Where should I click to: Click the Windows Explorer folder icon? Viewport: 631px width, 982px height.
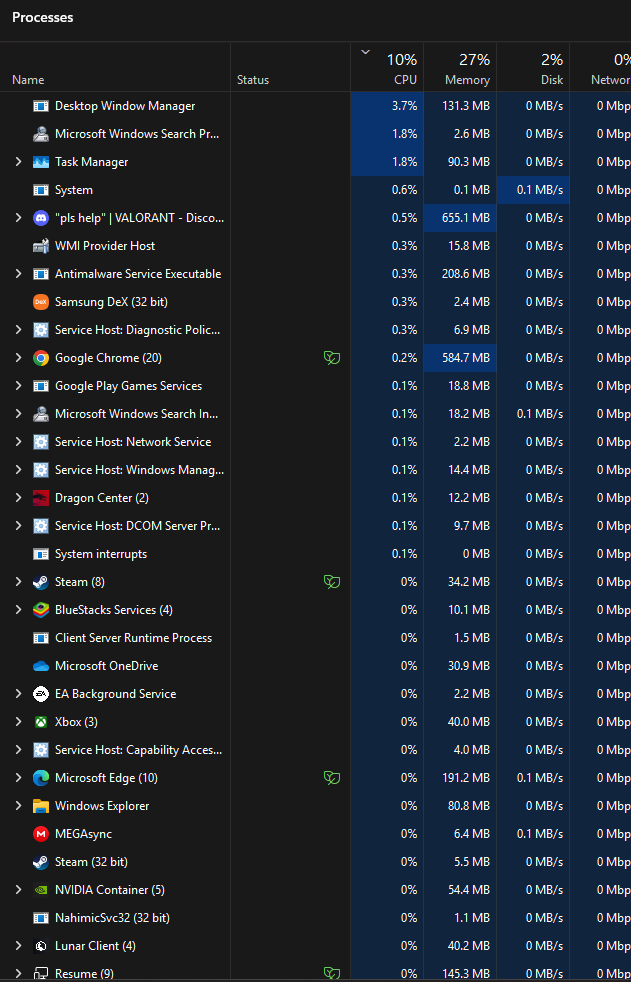[41, 806]
